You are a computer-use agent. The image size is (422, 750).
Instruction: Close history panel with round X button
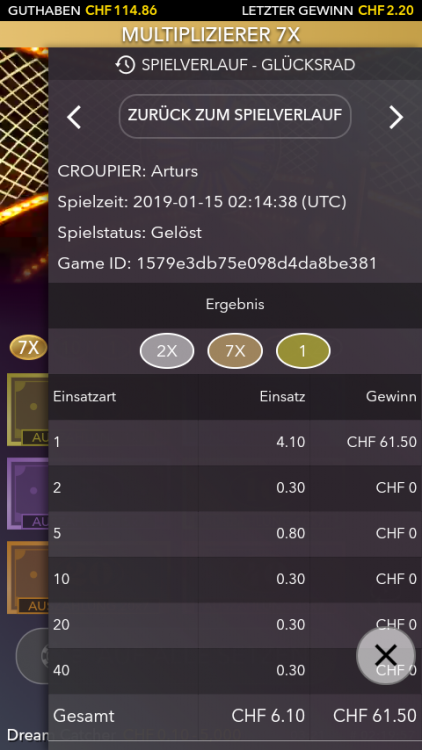coord(386,655)
